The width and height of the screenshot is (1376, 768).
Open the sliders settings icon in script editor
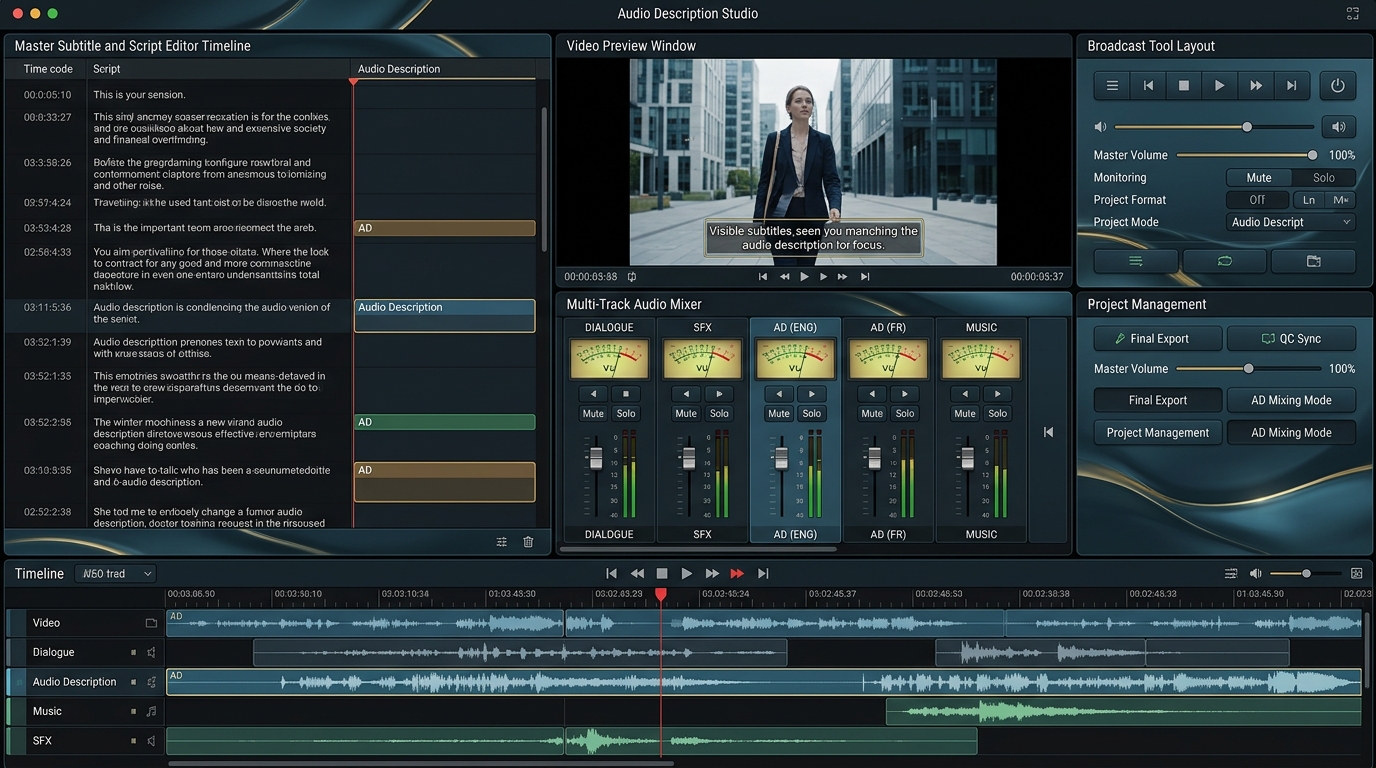pos(502,542)
